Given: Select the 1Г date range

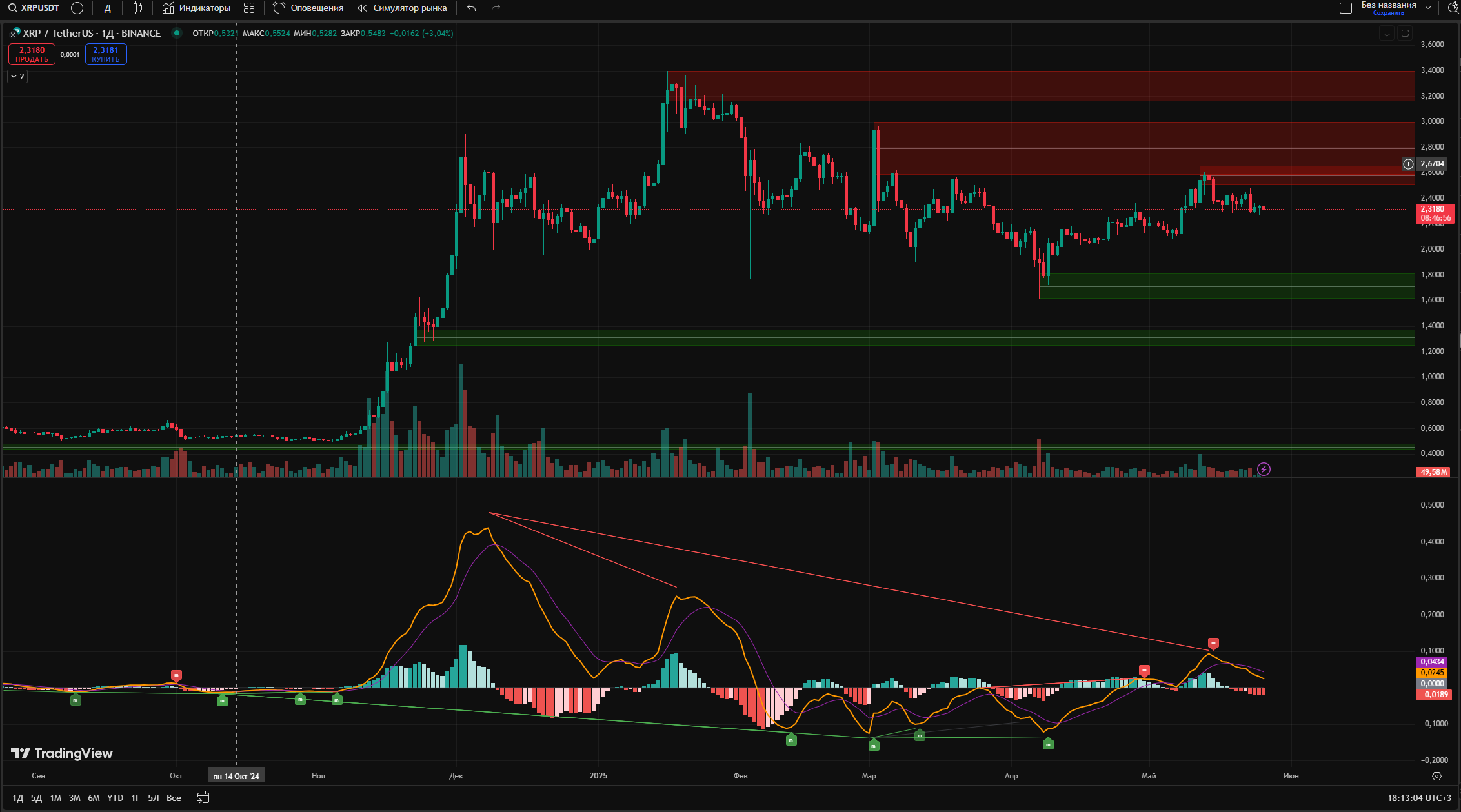Looking at the screenshot, I should pos(136,798).
